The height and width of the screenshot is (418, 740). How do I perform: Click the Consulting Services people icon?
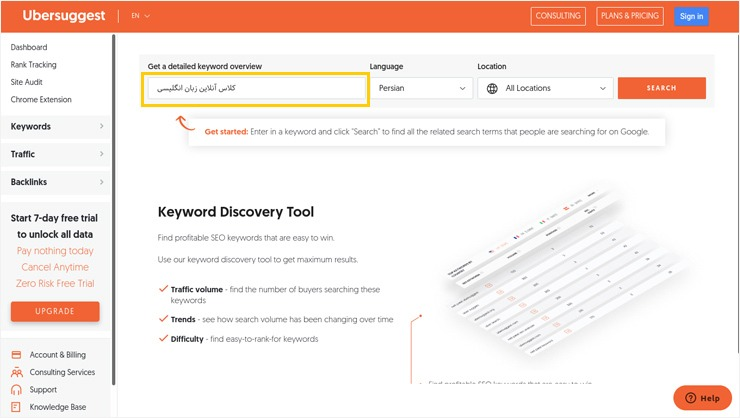point(17,372)
